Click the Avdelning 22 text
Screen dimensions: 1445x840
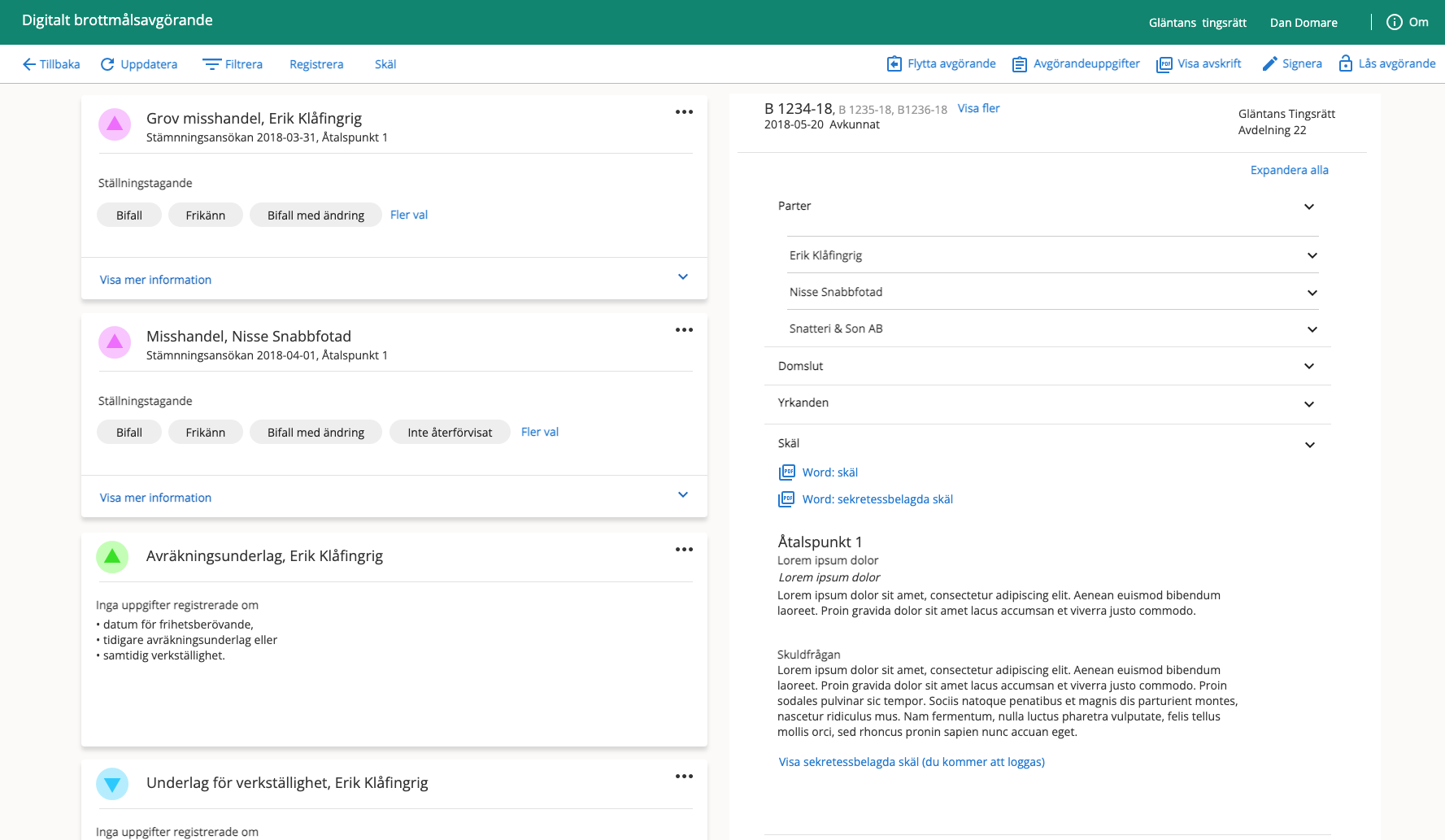click(x=1272, y=130)
